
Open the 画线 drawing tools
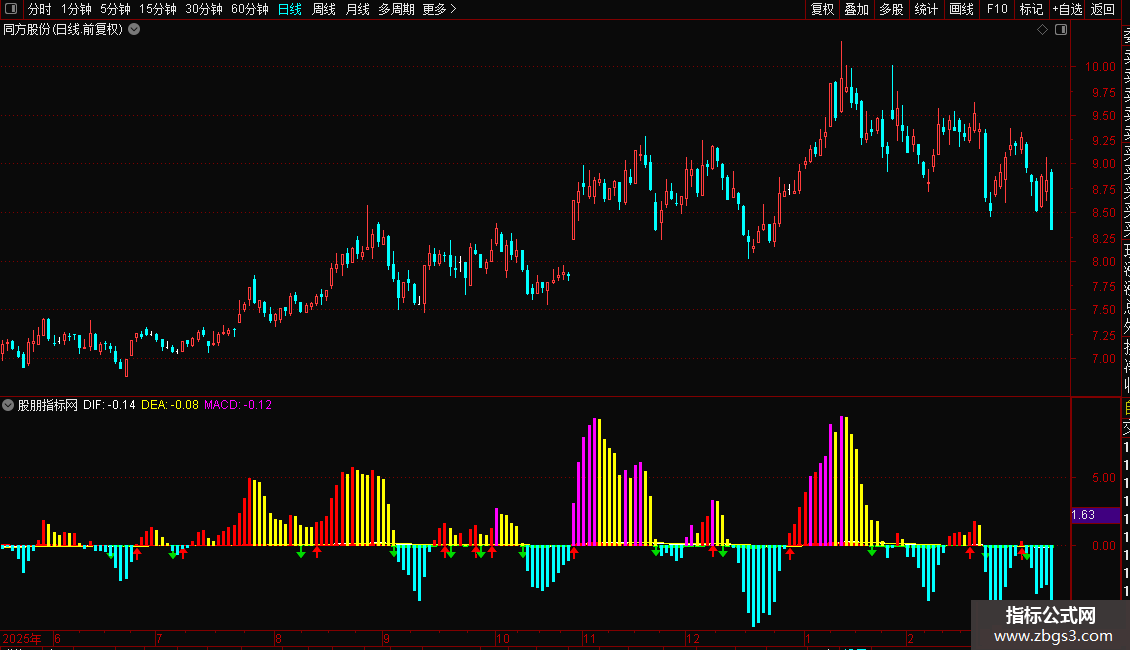pyautogui.click(x=961, y=9)
